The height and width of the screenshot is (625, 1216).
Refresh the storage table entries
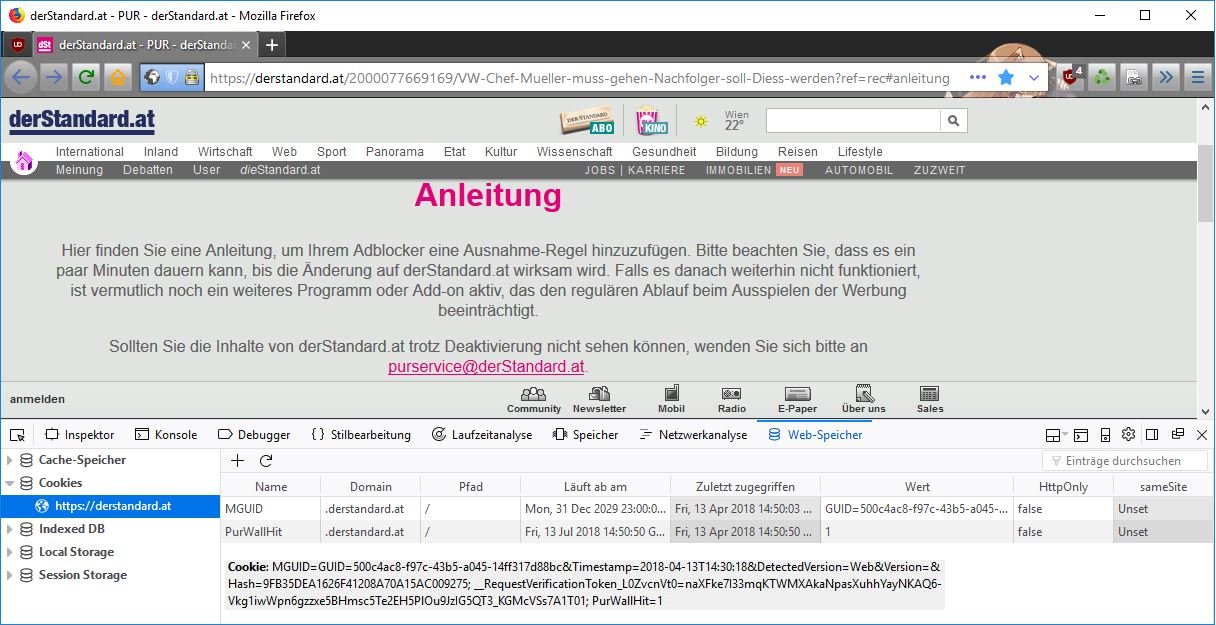(x=266, y=461)
